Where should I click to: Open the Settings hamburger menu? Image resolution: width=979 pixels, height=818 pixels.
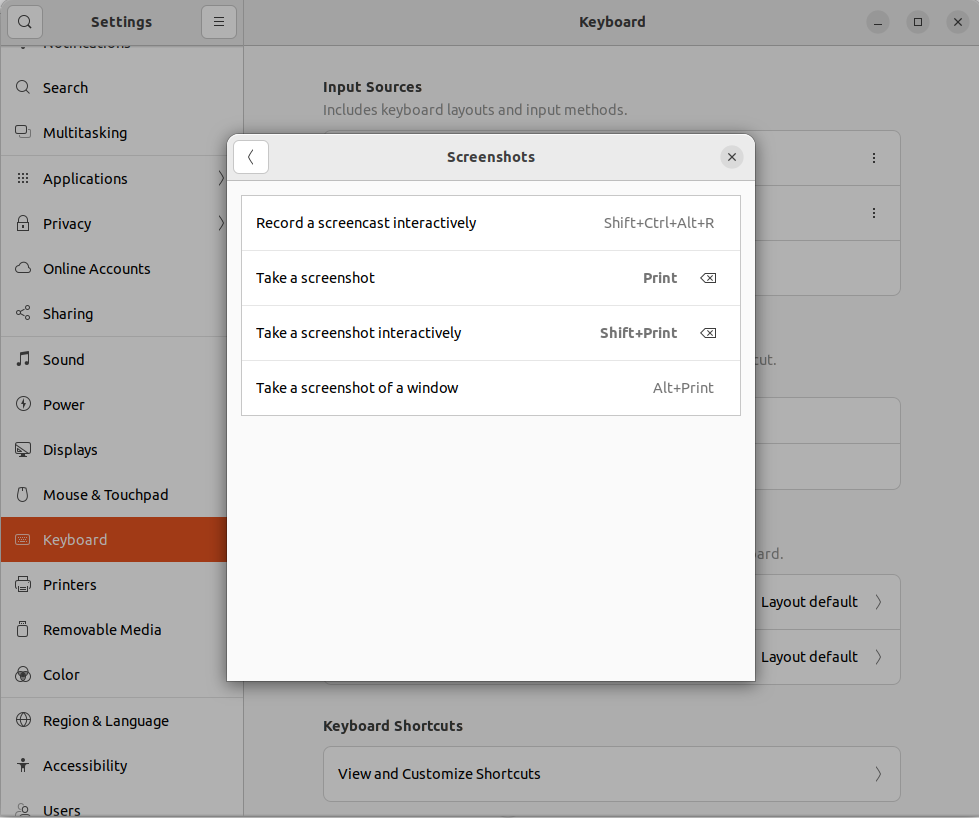coord(219,22)
